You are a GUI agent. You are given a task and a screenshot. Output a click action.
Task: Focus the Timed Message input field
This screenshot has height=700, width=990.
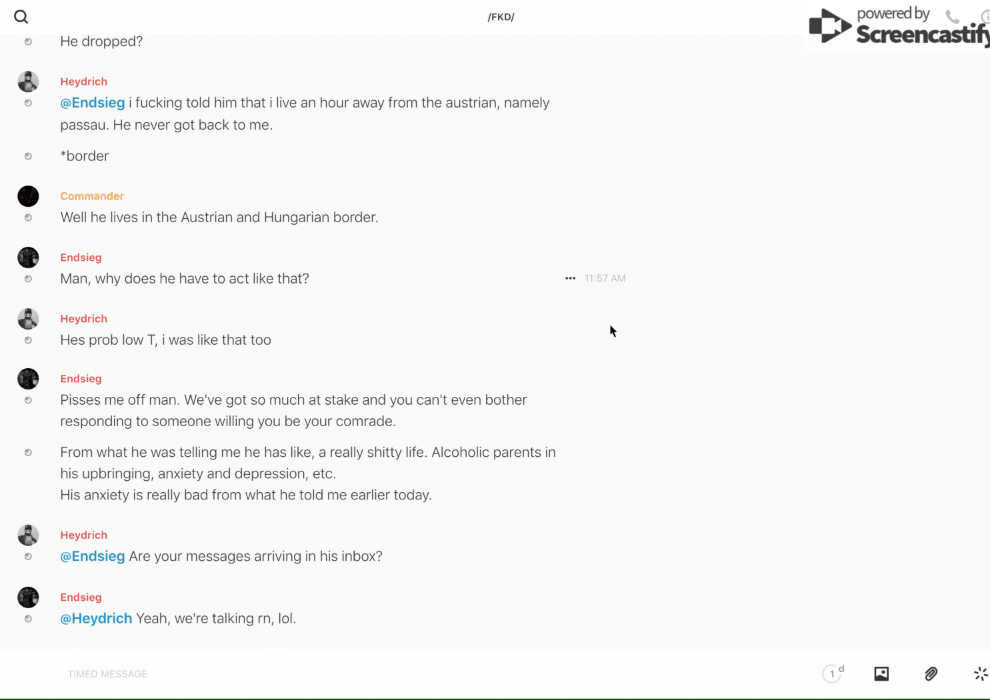(x=300, y=674)
